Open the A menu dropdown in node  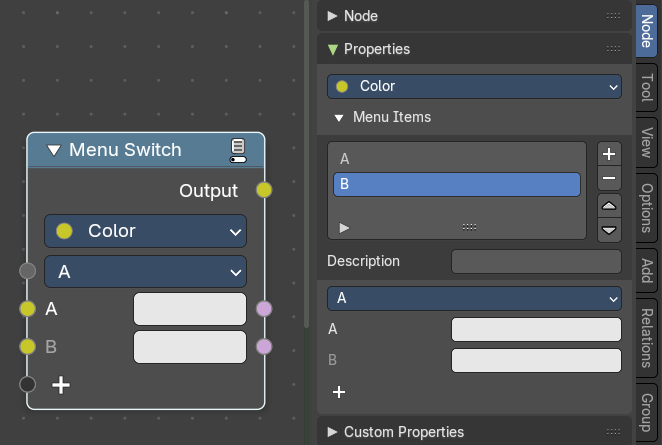[145, 271]
